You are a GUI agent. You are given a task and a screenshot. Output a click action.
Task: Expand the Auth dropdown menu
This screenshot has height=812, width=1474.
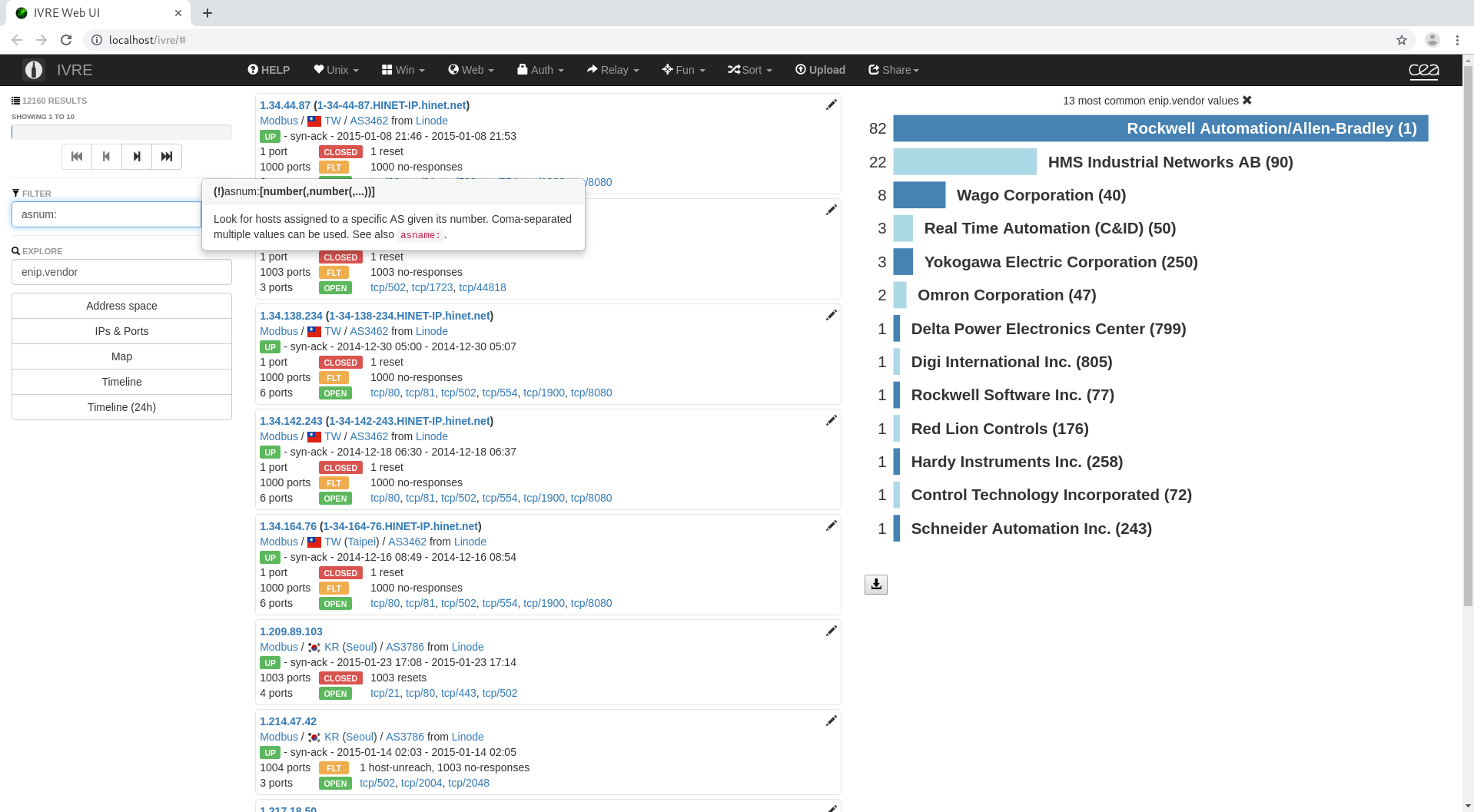click(541, 70)
